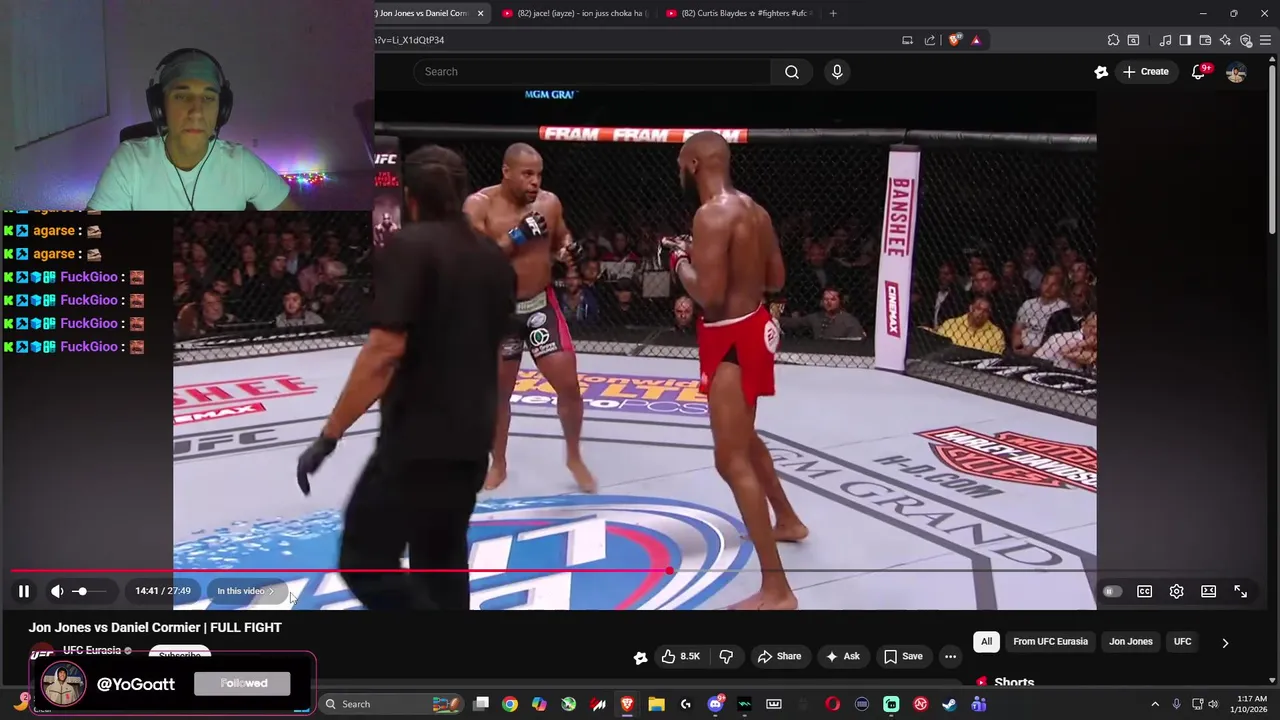Image resolution: width=1280 pixels, height=720 pixels.
Task: Open the UFC Eurasia channel link
Action: pos(92,650)
